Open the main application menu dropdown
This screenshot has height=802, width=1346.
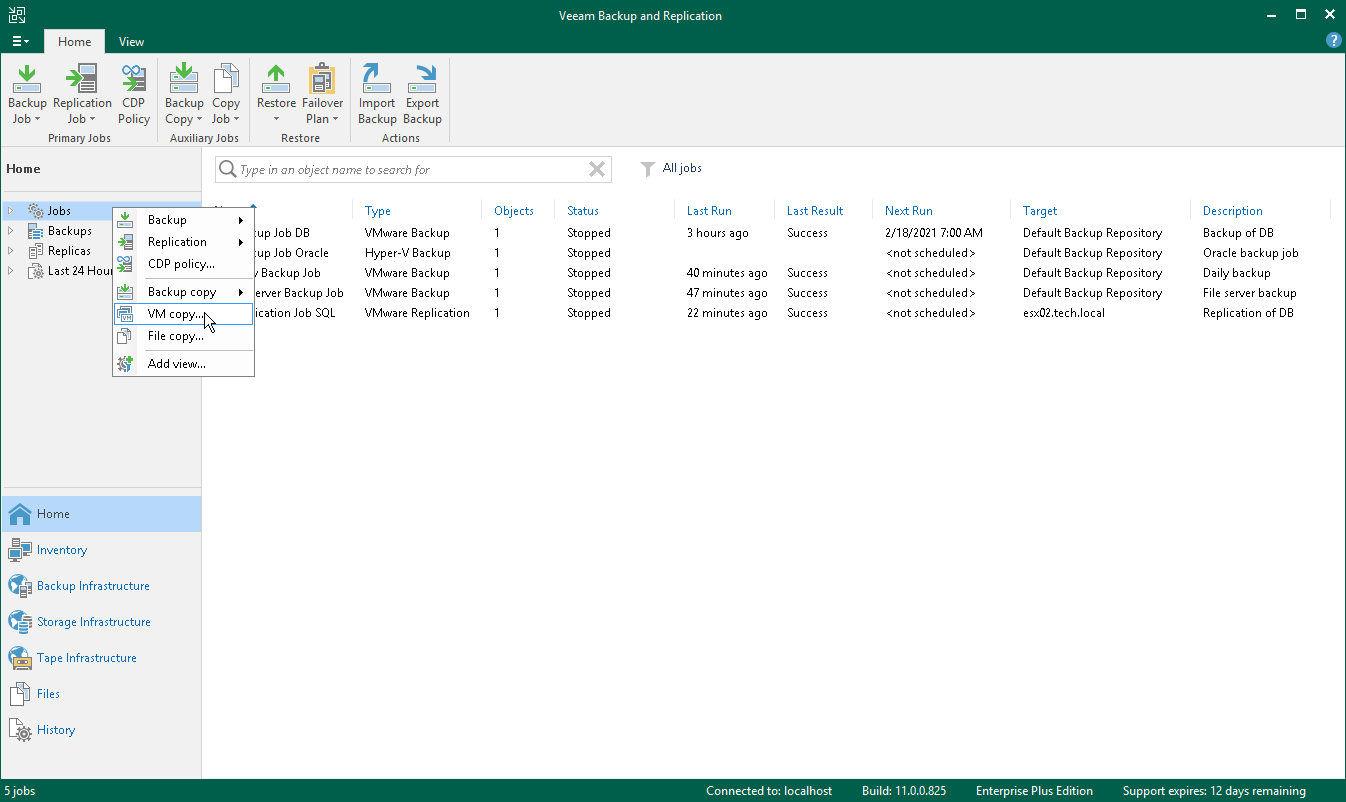pyautogui.click(x=20, y=42)
